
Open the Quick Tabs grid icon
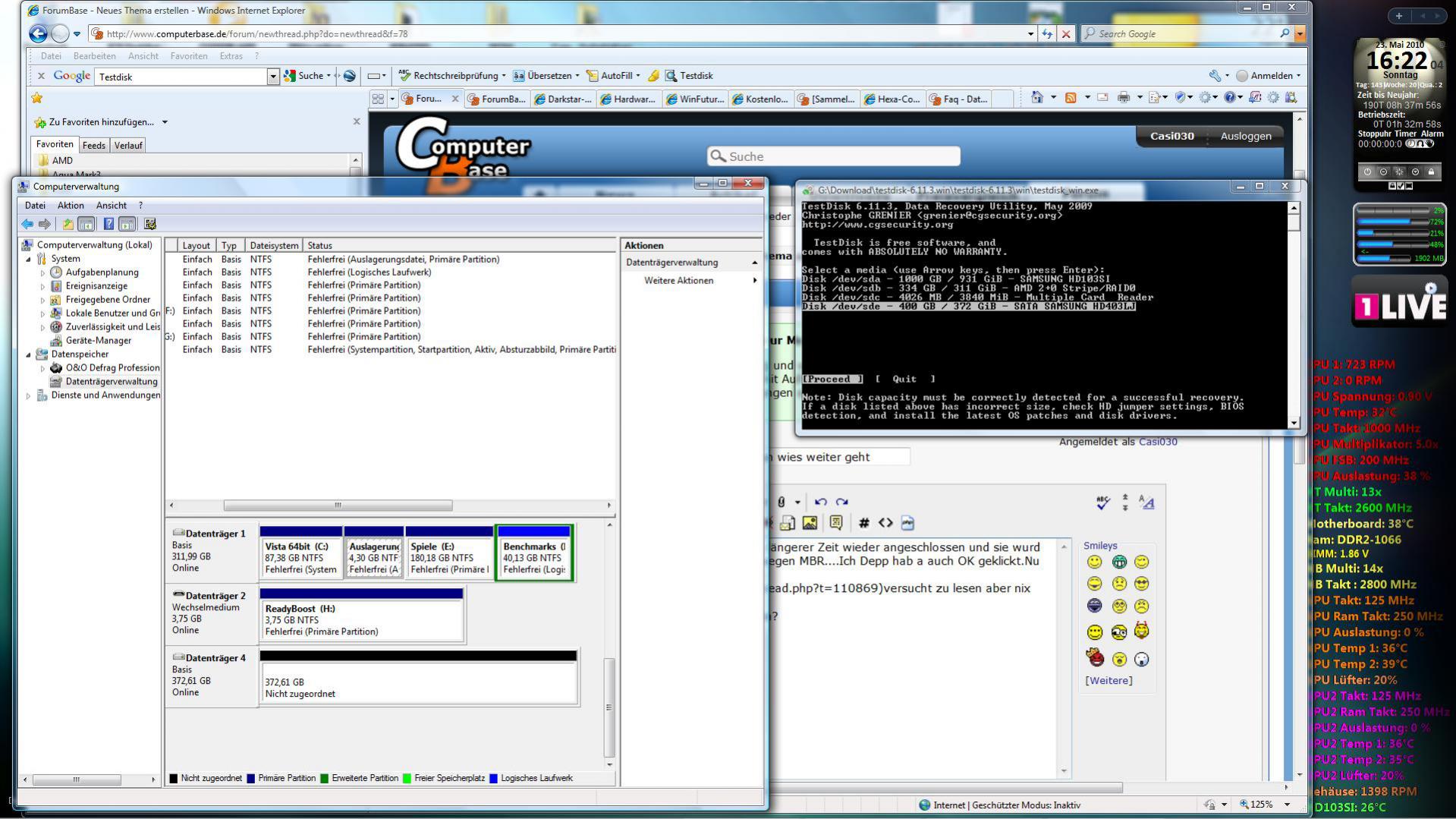tap(378, 99)
